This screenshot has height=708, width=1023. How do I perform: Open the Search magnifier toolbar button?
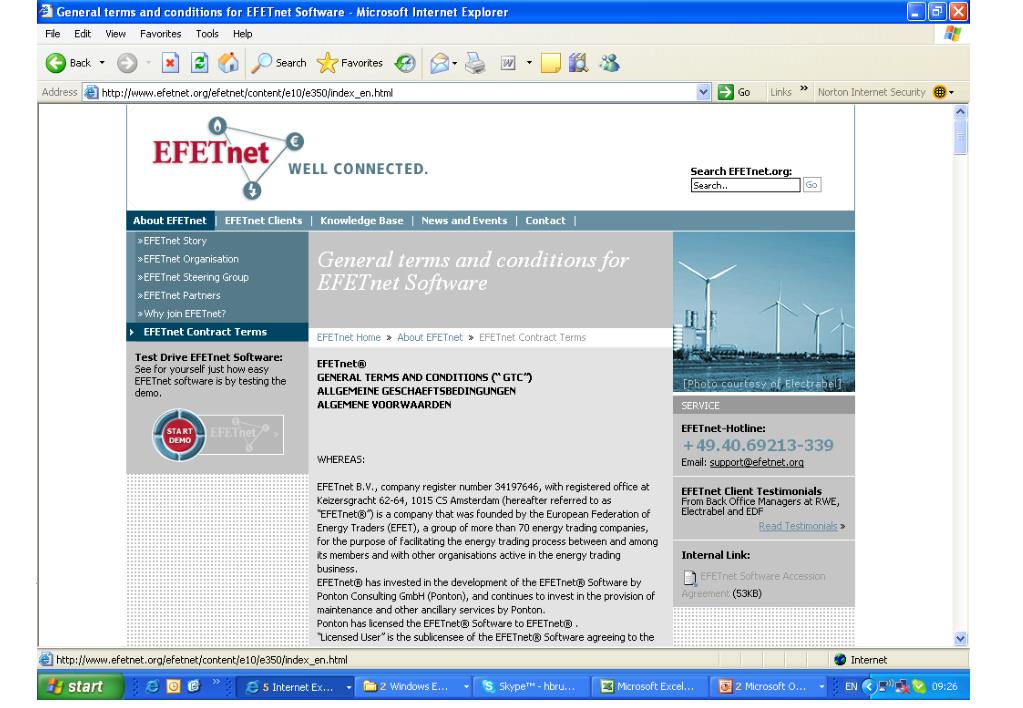[x=279, y=63]
